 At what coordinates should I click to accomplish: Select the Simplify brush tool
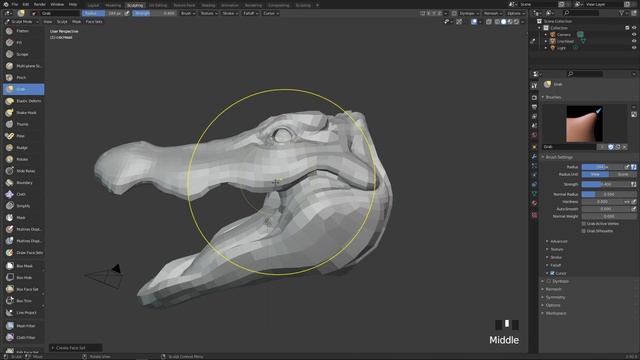[x=23, y=206]
